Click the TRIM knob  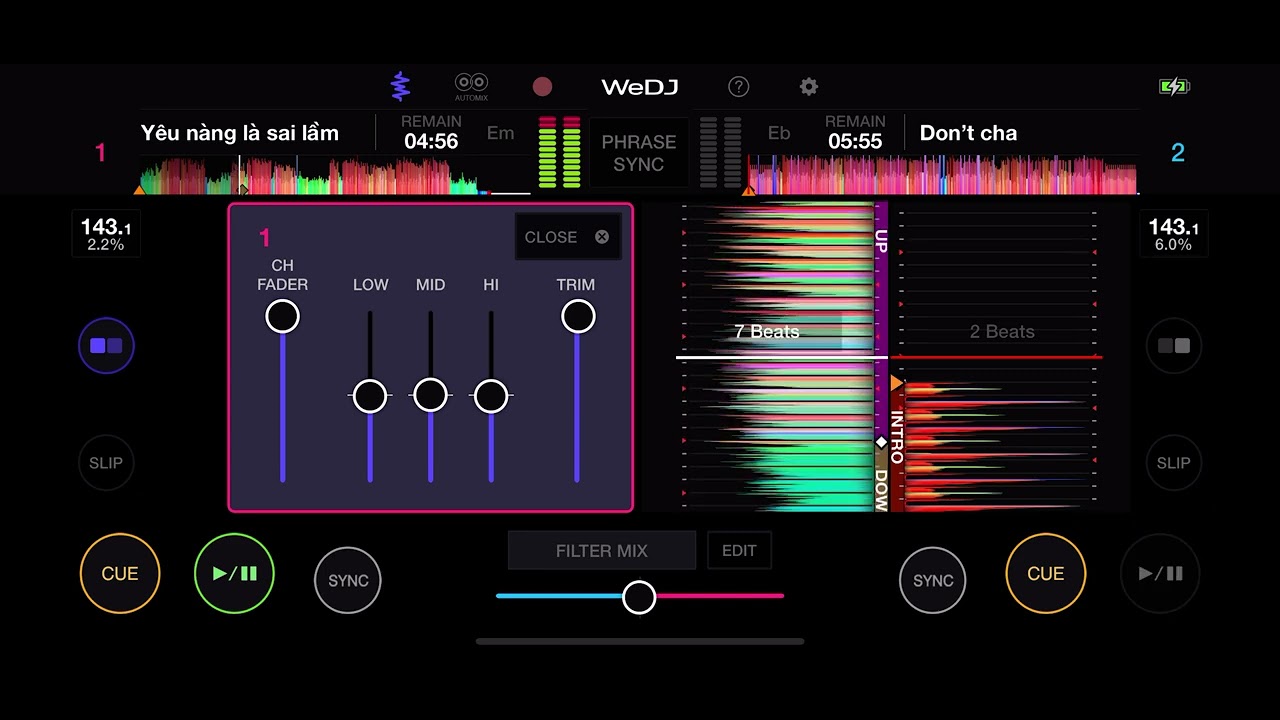tap(578, 316)
